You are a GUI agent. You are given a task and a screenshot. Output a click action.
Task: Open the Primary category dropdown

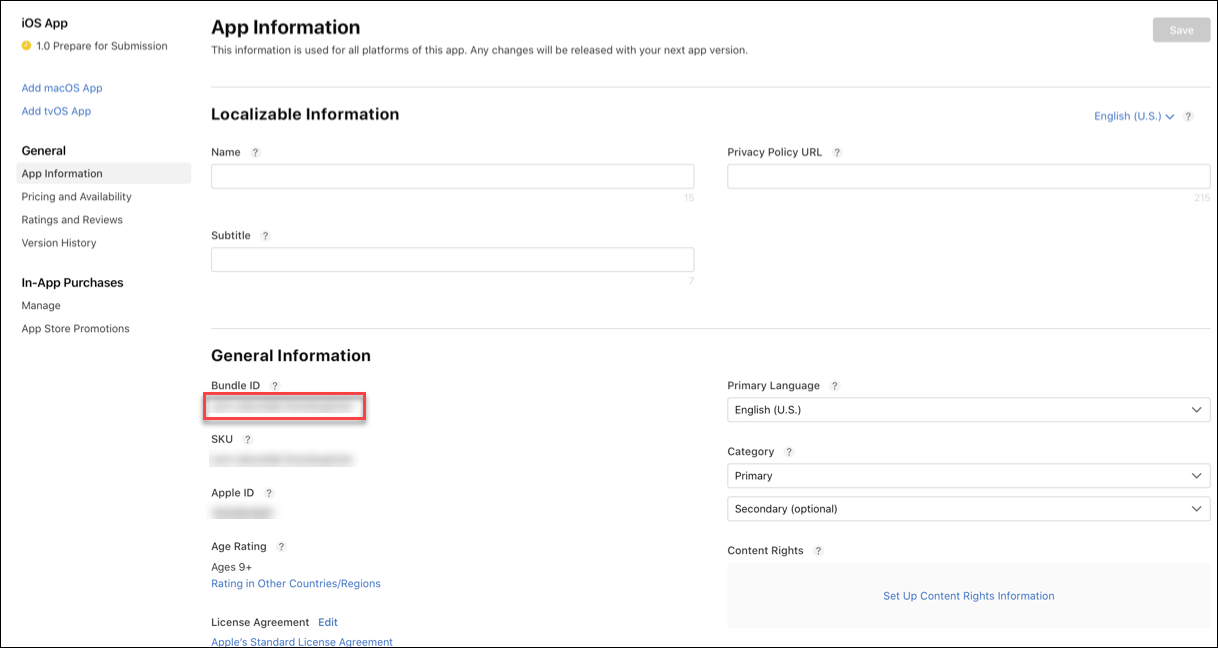tap(968, 476)
